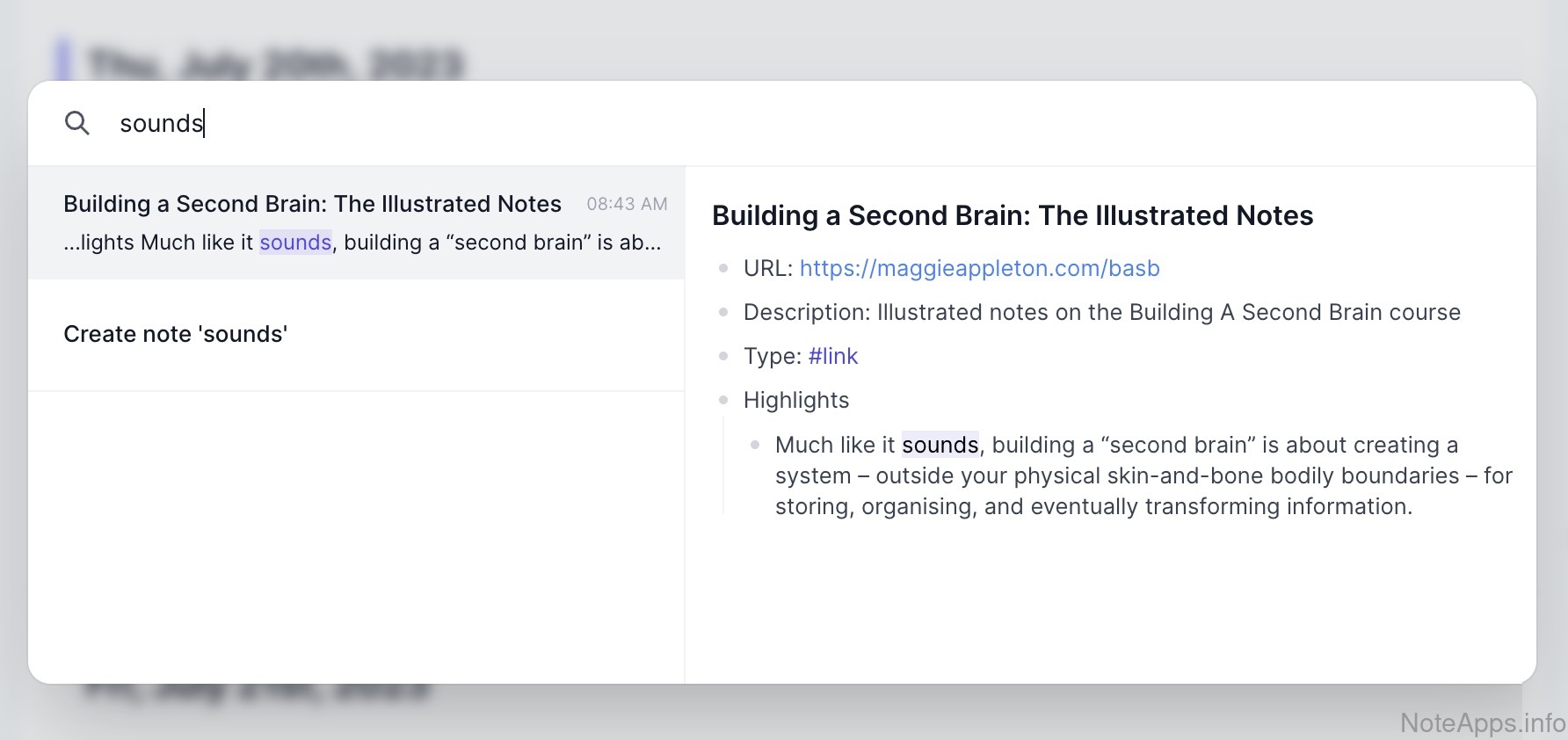Click the purple marker beside the blurred date

click(x=62, y=60)
